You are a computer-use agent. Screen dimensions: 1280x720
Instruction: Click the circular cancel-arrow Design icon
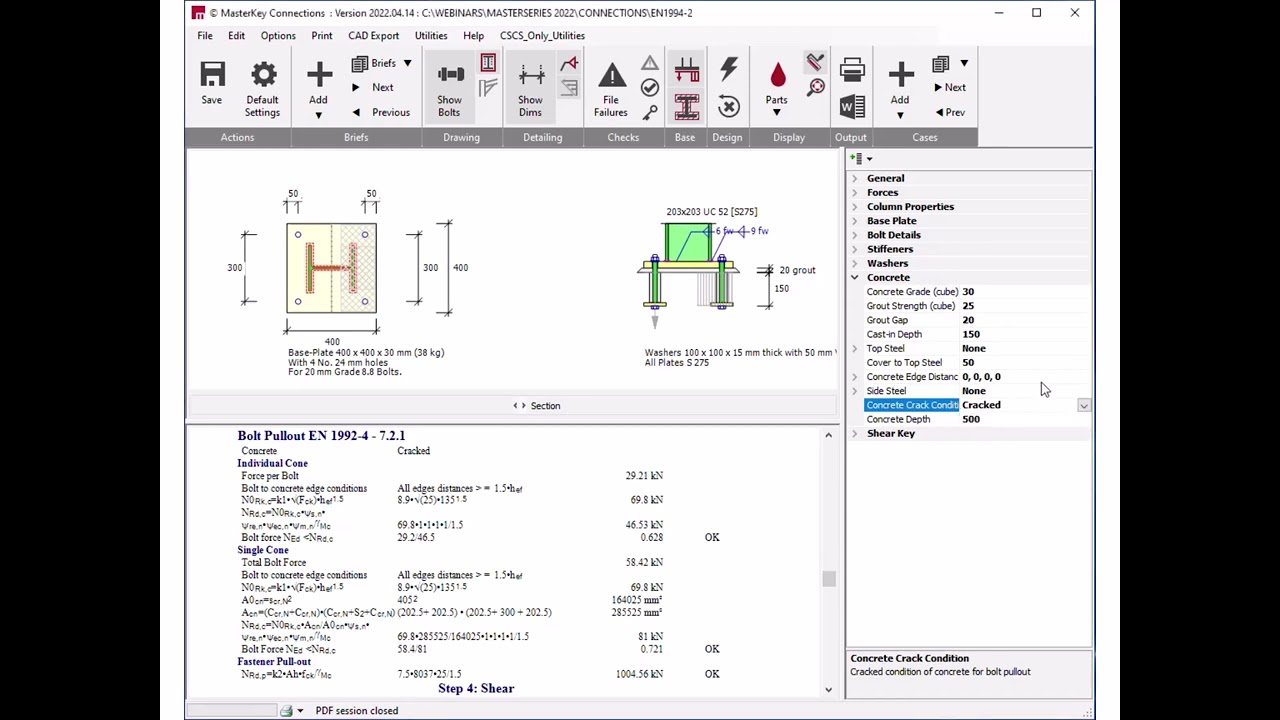(x=728, y=107)
